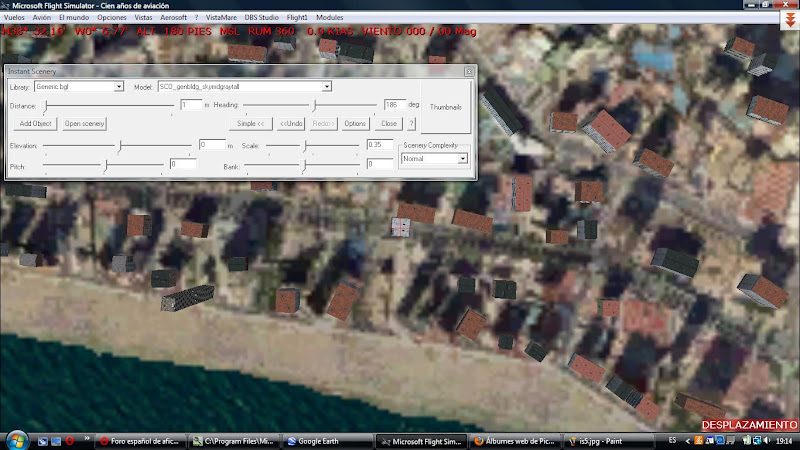The image size is (800, 450).
Task: Click the volume speaker tray icon
Action: coord(766,440)
